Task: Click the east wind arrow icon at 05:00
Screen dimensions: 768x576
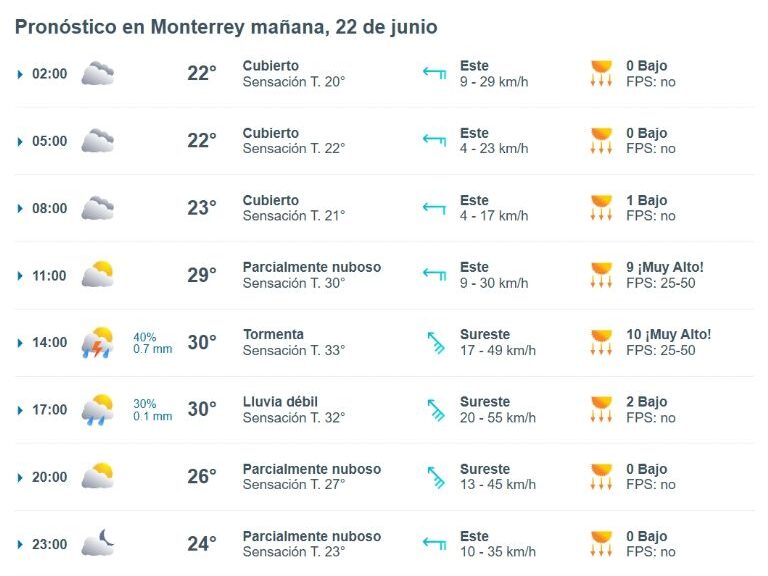Action: tap(434, 141)
